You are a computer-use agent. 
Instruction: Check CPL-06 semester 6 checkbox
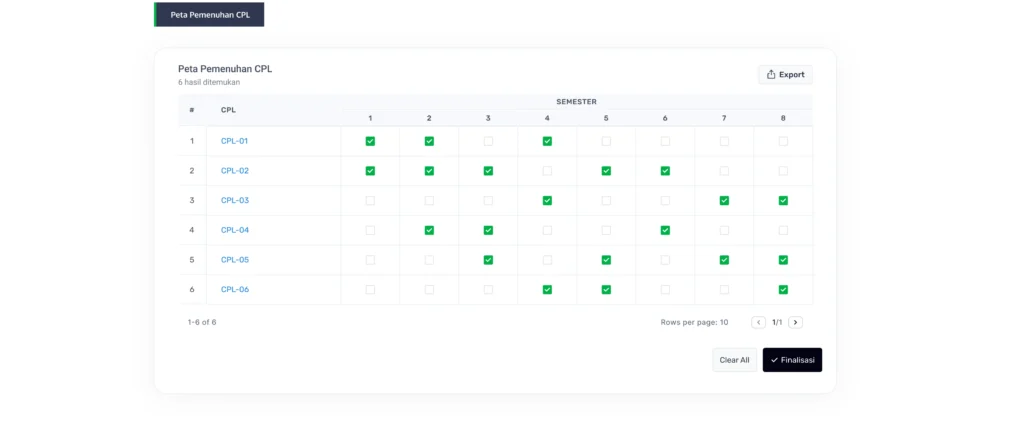coord(665,289)
